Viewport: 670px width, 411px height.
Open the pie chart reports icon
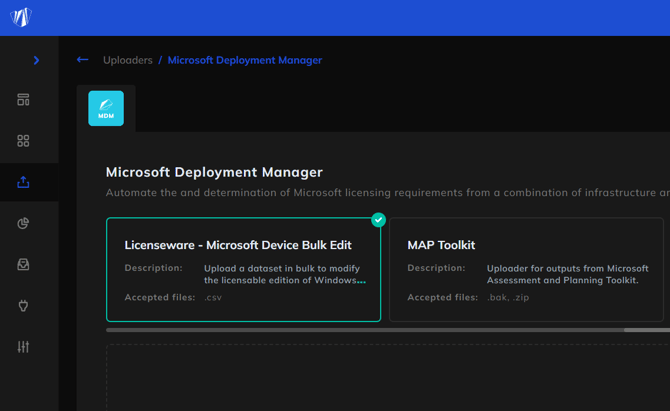pos(23,223)
